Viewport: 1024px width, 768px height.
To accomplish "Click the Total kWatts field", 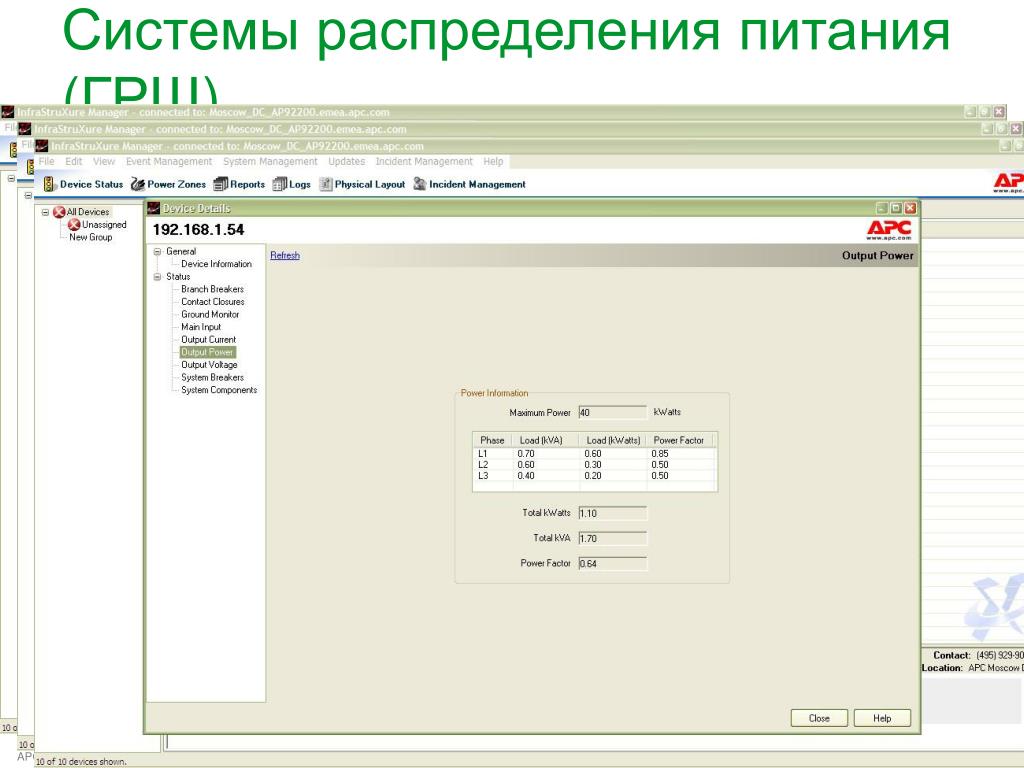I will tap(613, 513).
